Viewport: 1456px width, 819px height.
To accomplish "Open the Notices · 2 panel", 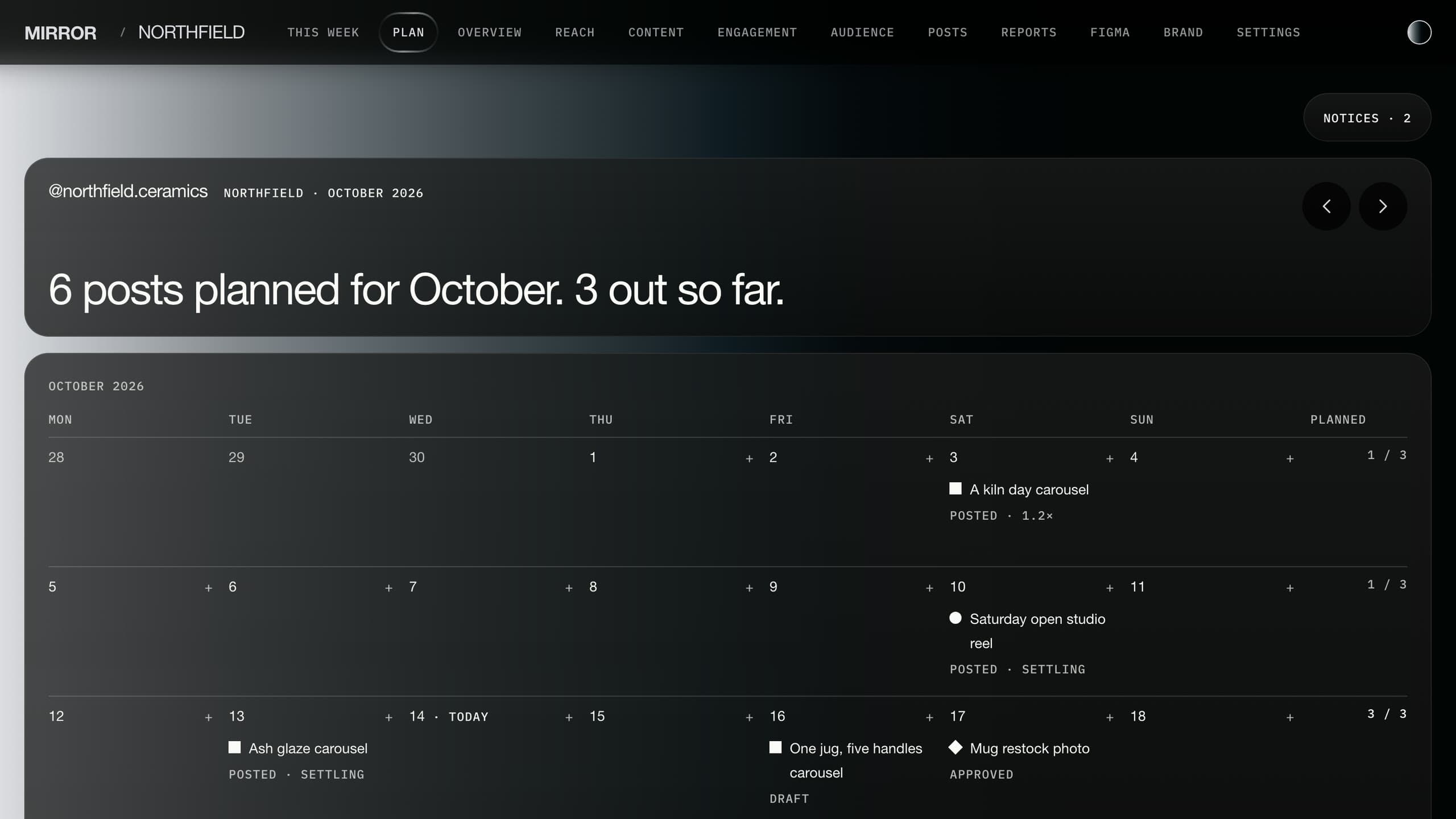I will [x=1367, y=118].
